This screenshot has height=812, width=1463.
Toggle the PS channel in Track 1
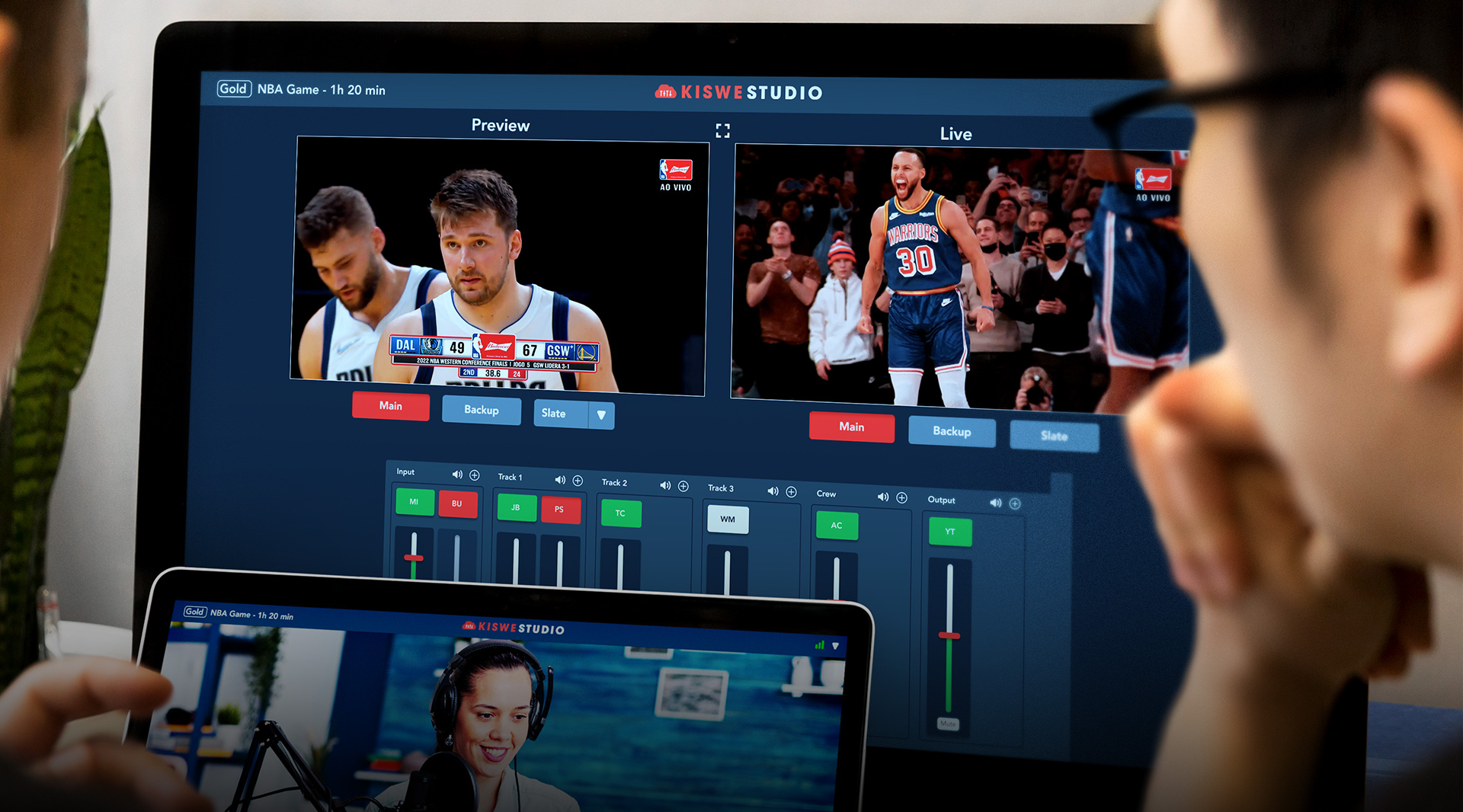tap(560, 510)
